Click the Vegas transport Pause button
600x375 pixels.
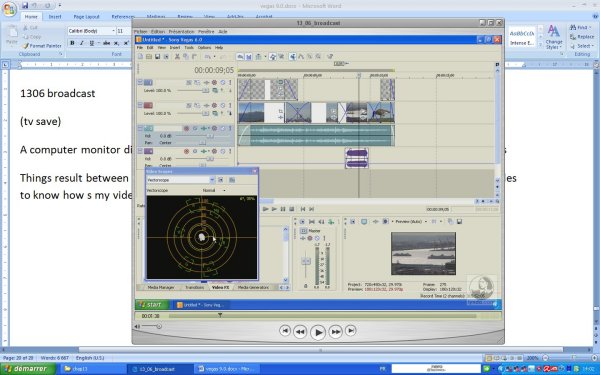click(x=283, y=209)
